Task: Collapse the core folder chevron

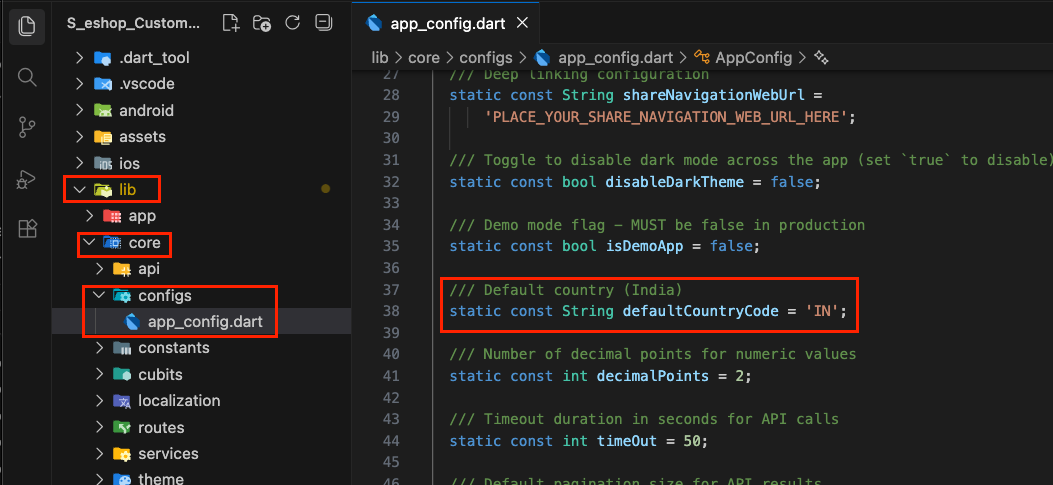Action: [x=90, y=242]
